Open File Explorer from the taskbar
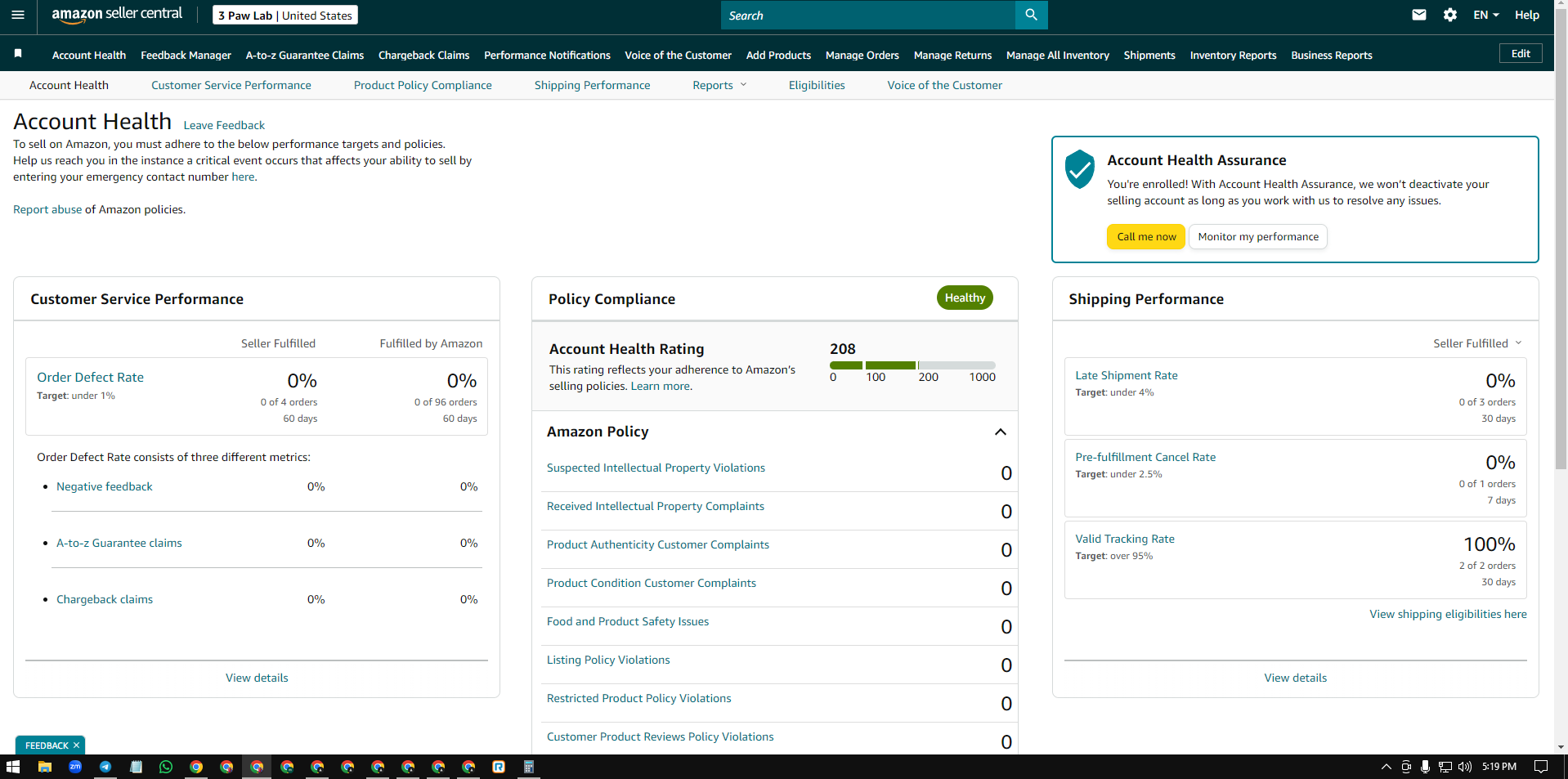This screenshot has height=779, width=1568. (45, 767)
